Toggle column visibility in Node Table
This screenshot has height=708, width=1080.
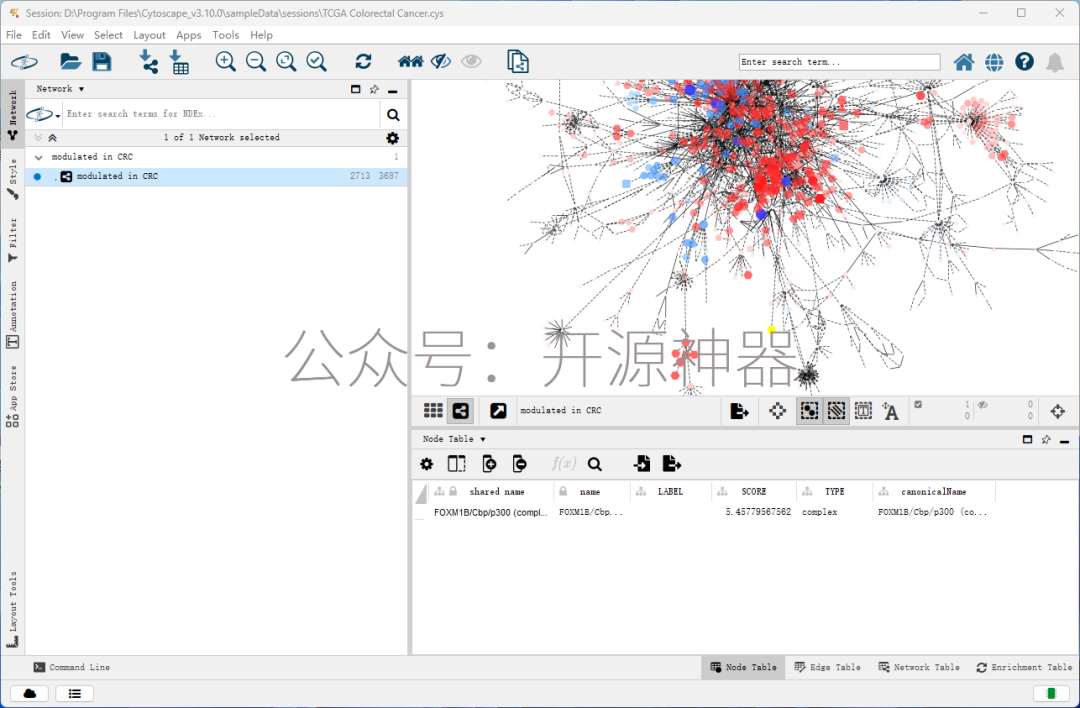tap(457, 464)
